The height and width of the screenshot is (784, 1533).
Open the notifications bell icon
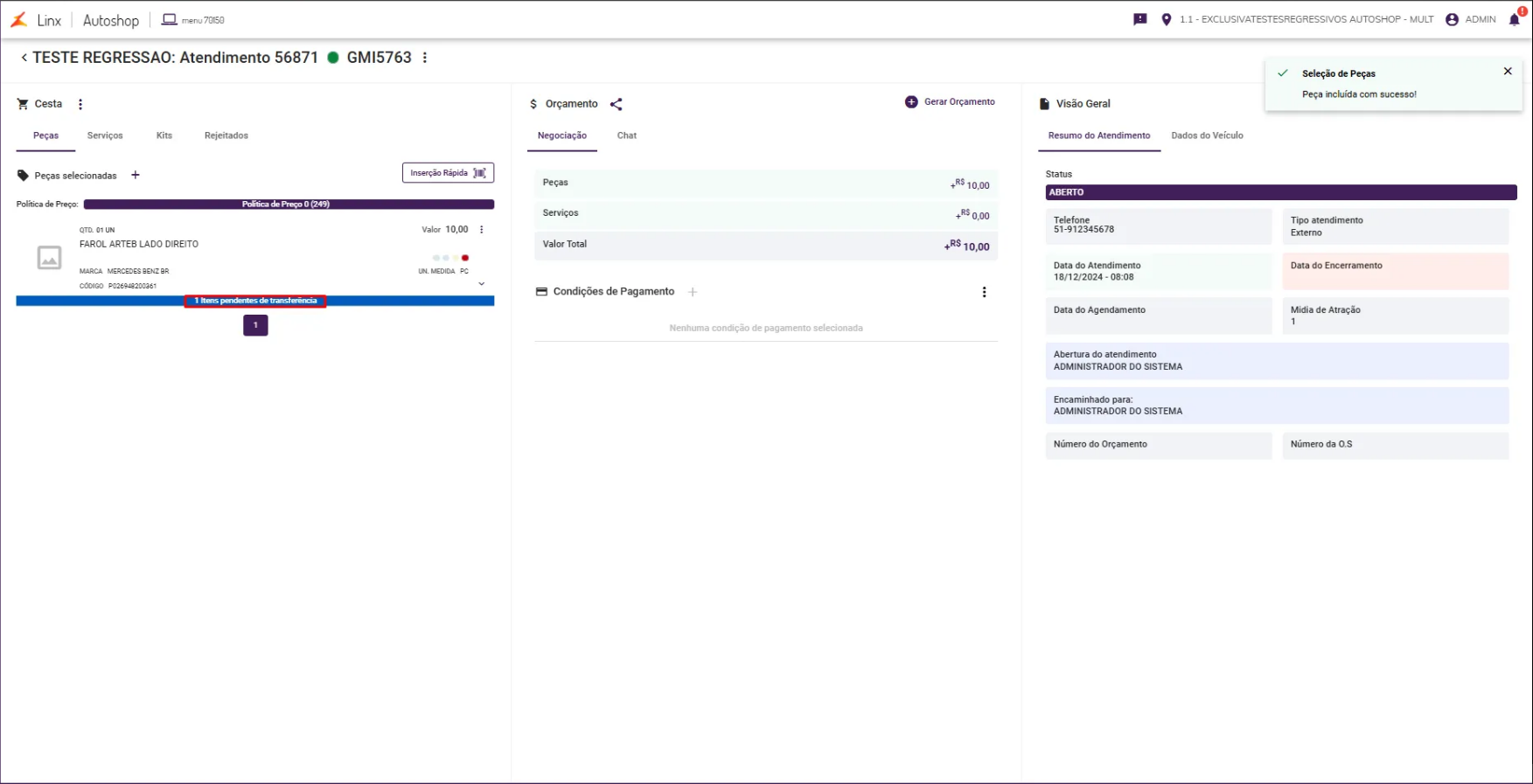pos(1515,19)
